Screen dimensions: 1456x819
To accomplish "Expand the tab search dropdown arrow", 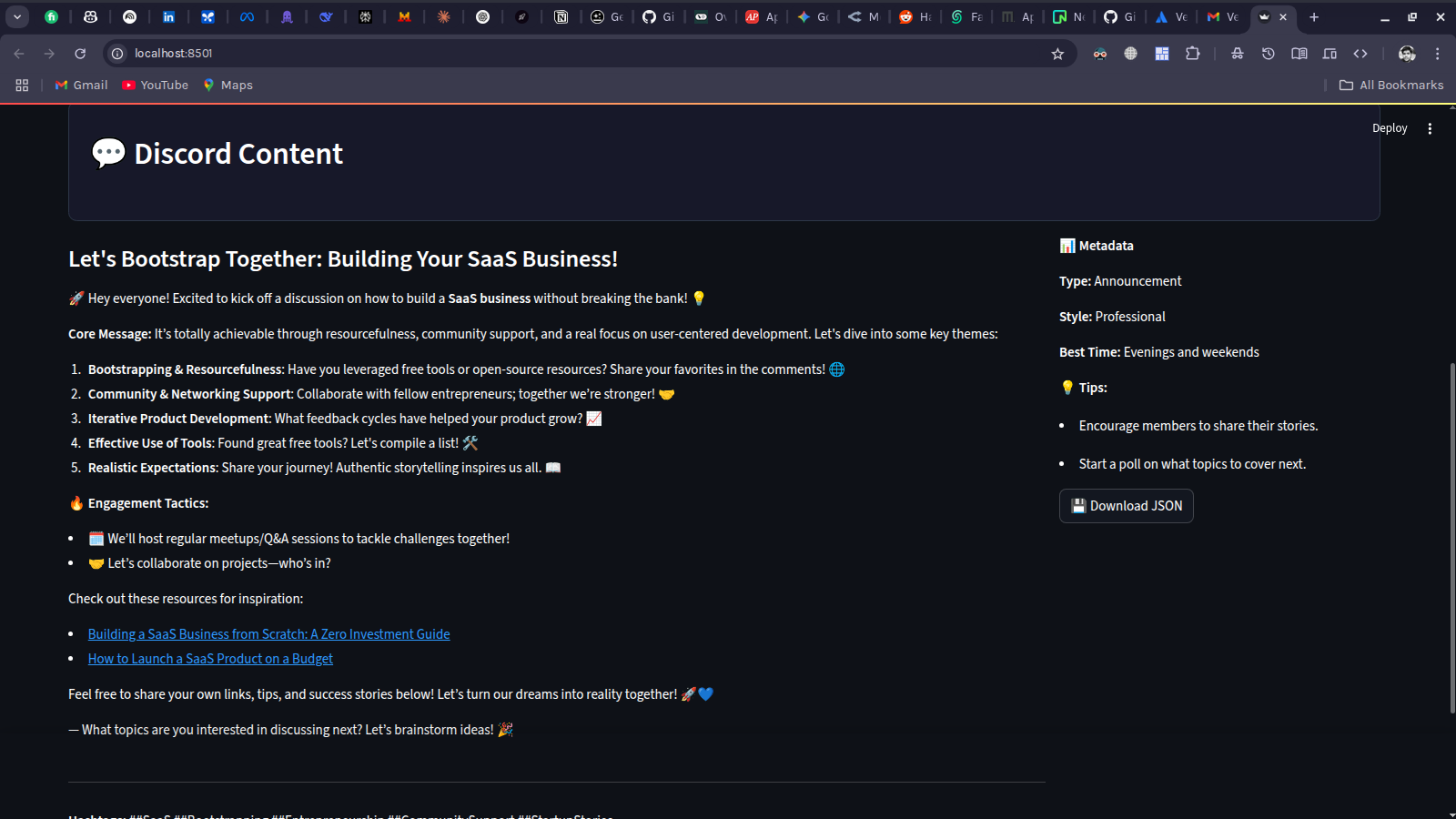I will tap(17, 16).
